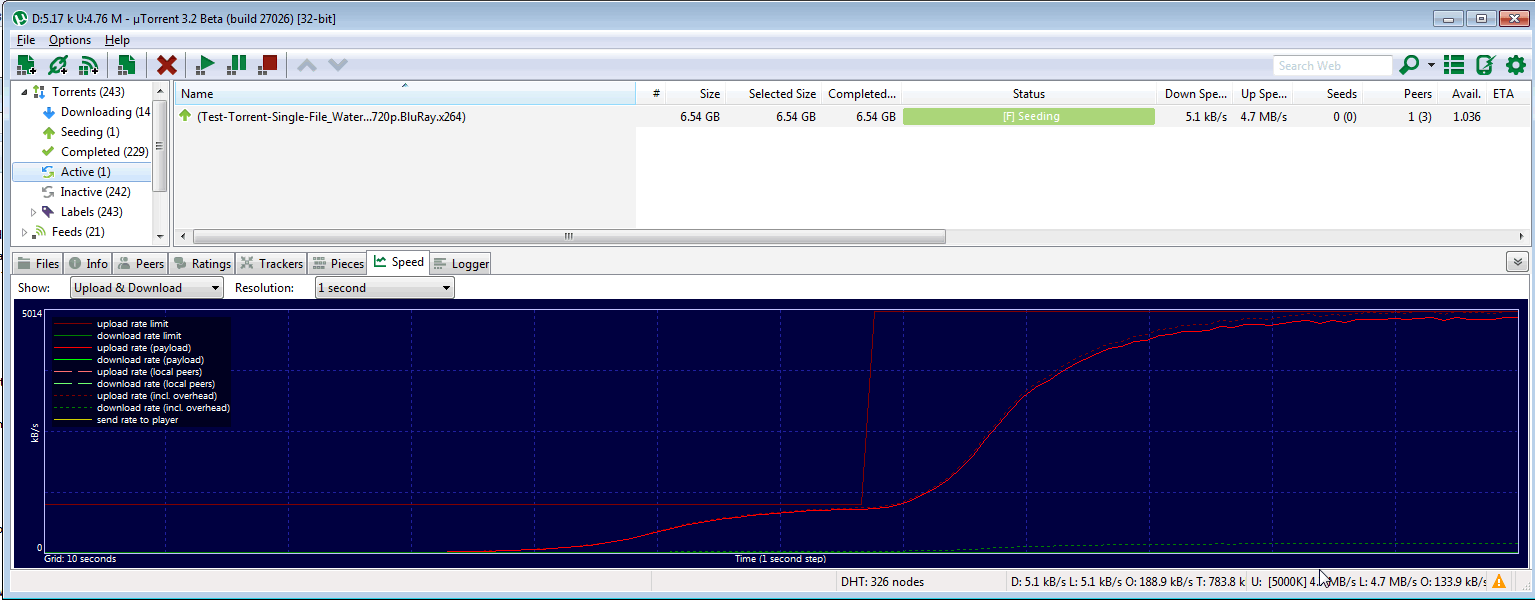
Task: Open the Resolution dropdown (1 second)
Action: (x=384, y=288)
